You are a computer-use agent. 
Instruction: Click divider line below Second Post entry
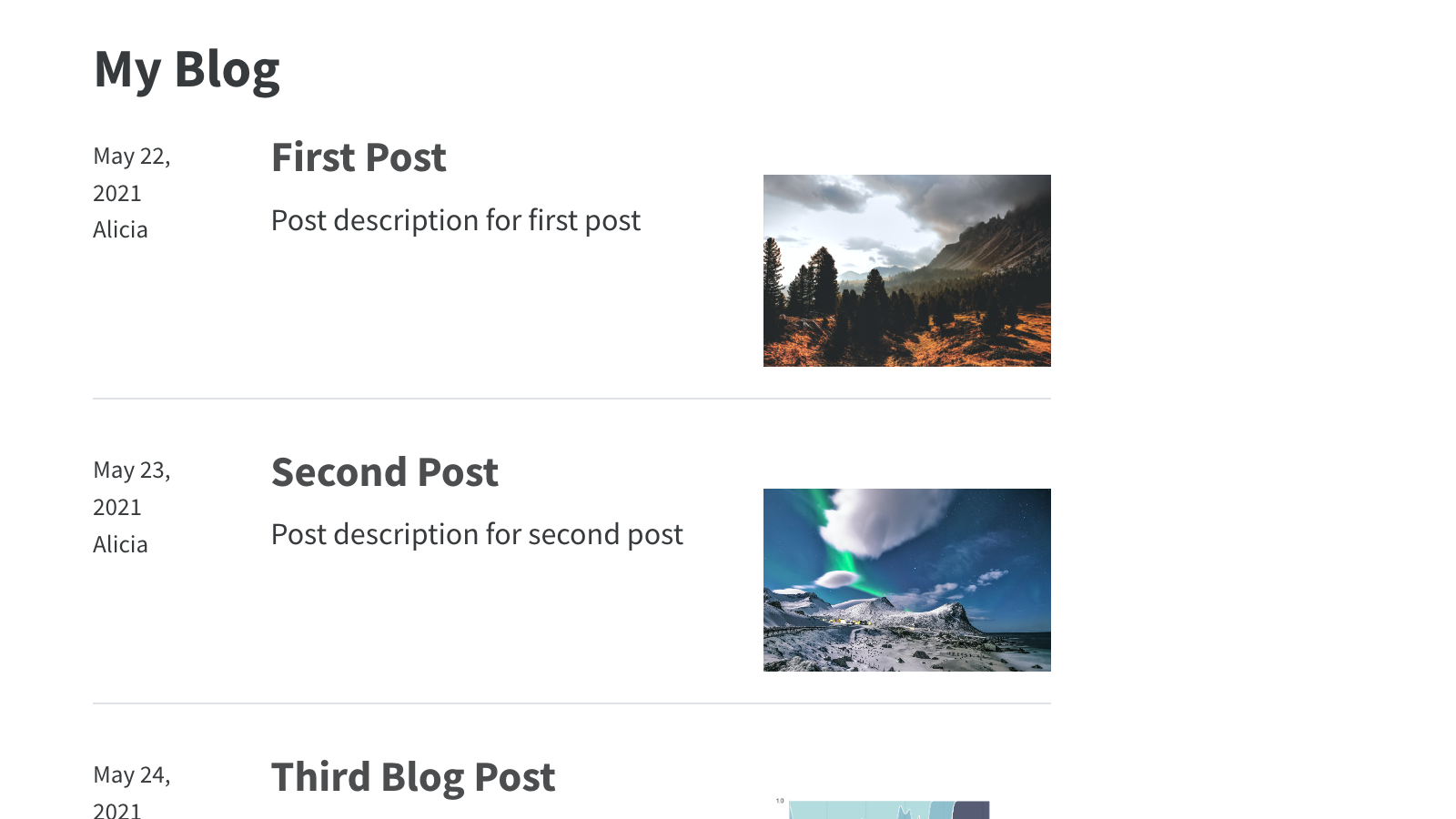[x=571, y=703]
